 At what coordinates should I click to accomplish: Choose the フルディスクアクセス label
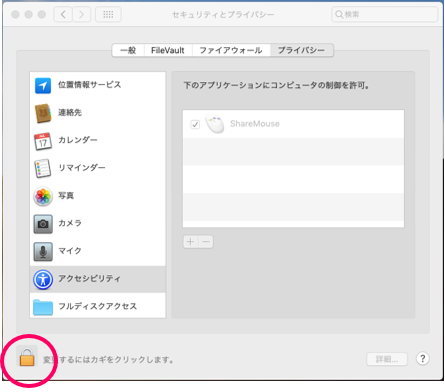[x=98, y=306]
